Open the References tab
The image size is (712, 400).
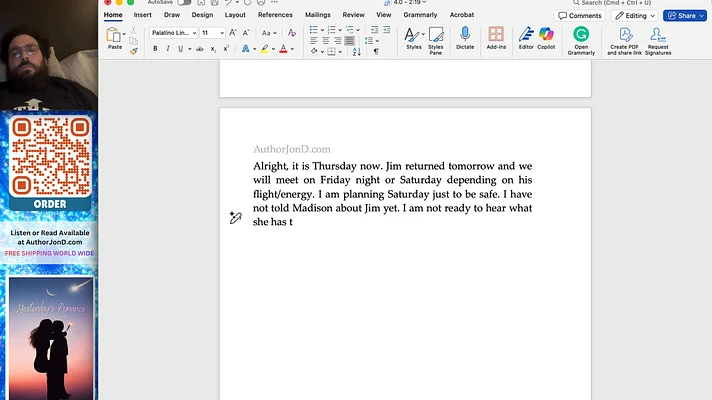[x=275, y=15]
